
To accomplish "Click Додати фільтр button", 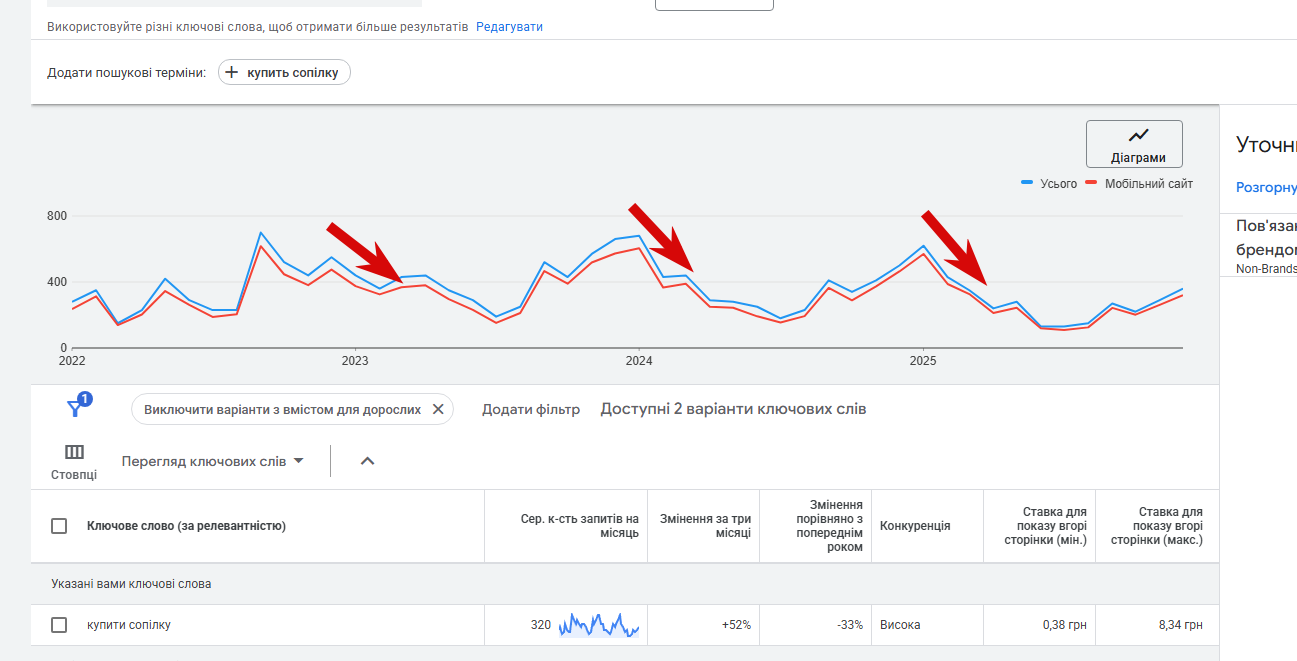I will (530, 409).
